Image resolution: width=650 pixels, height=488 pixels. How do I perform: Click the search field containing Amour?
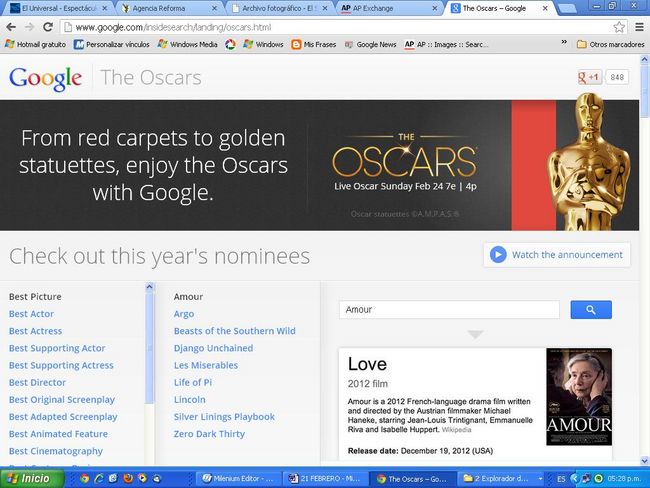point(448,310)
